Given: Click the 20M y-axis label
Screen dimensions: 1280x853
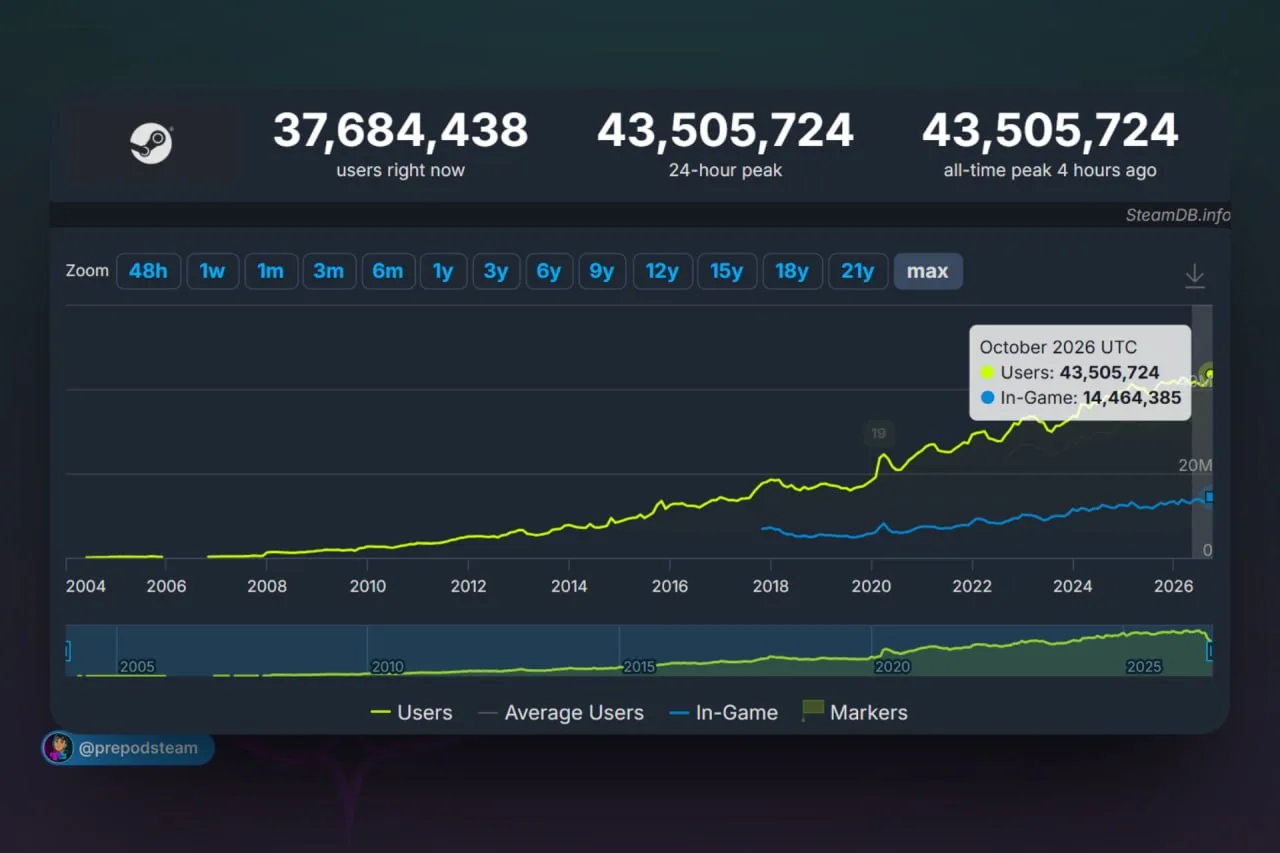Looking at the screenshot, I should point(1195,465).
